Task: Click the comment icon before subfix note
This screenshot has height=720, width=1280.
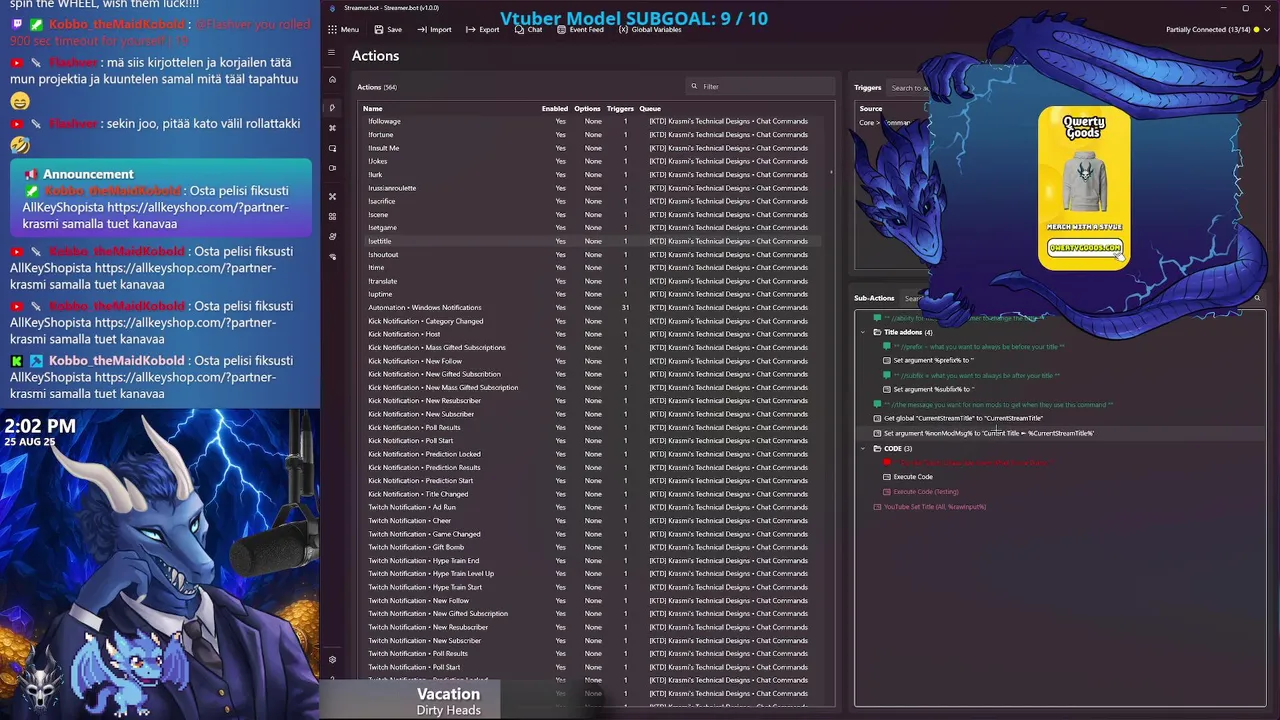Action: (x=886, y=375)
